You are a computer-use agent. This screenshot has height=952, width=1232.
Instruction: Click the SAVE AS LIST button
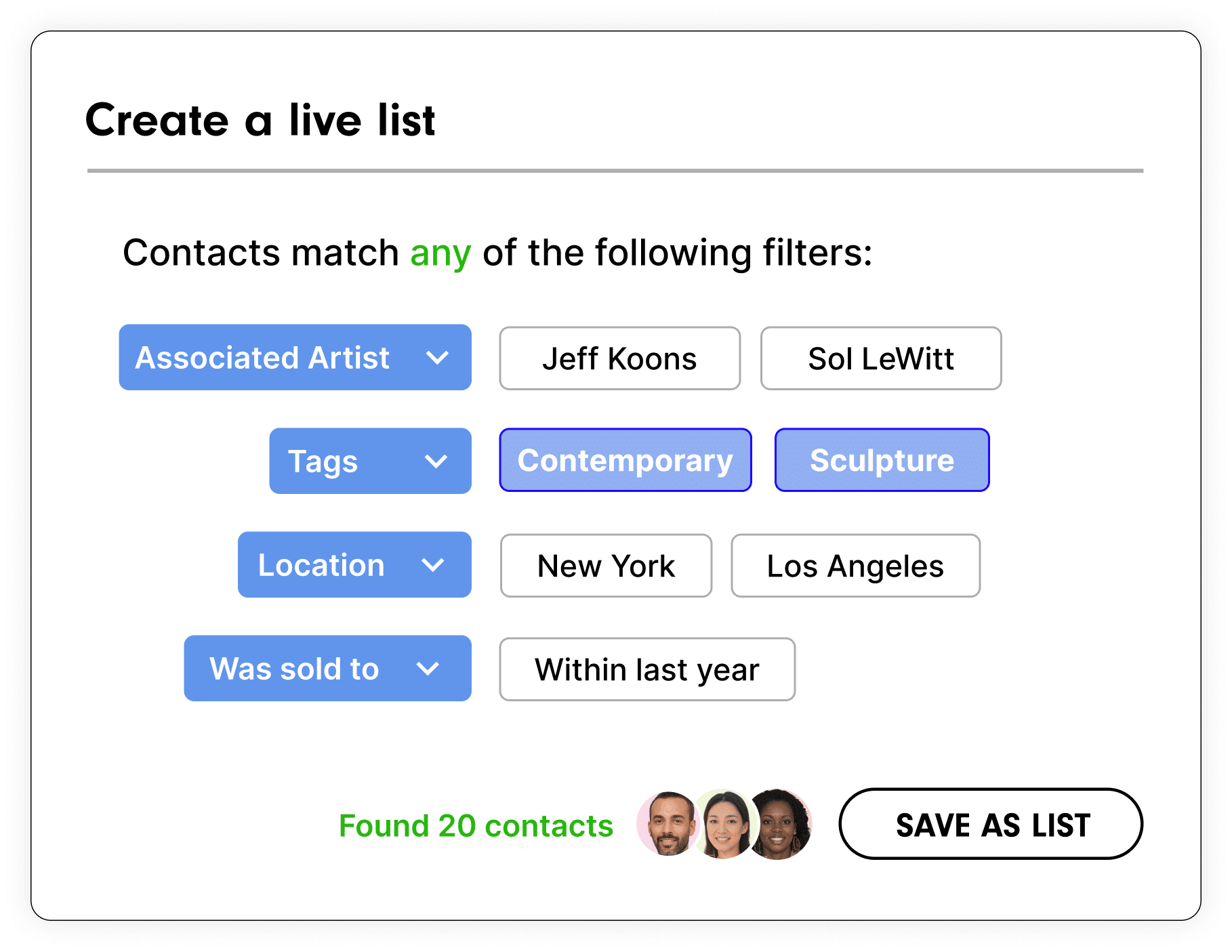991,825
